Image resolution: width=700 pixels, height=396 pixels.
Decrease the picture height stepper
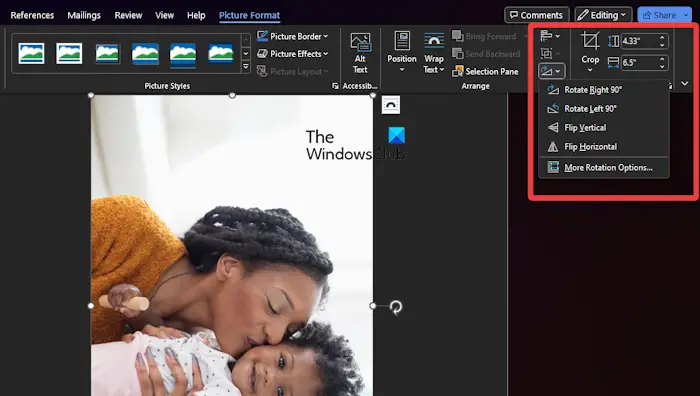662,45
